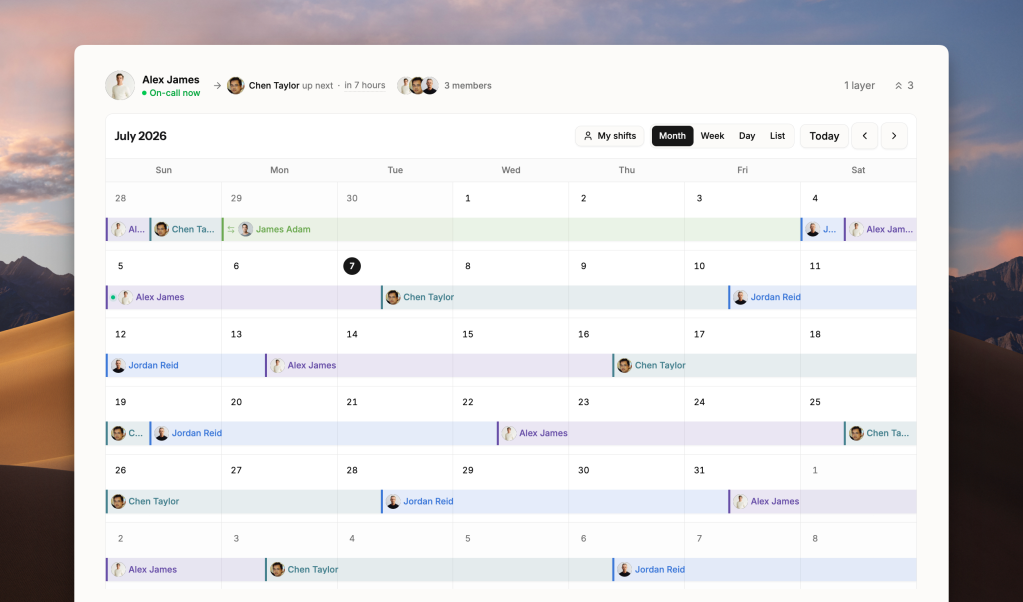Toggle the My shifts filter
This screenshot has width=1023, height=602.
pos(609,136)
